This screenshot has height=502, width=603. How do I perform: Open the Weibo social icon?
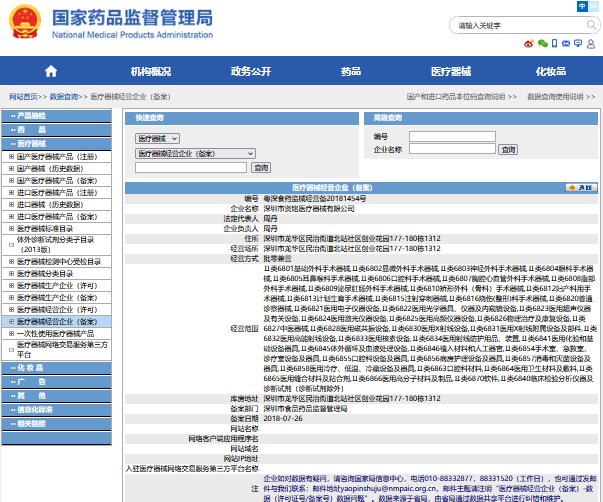click(529, 43)
